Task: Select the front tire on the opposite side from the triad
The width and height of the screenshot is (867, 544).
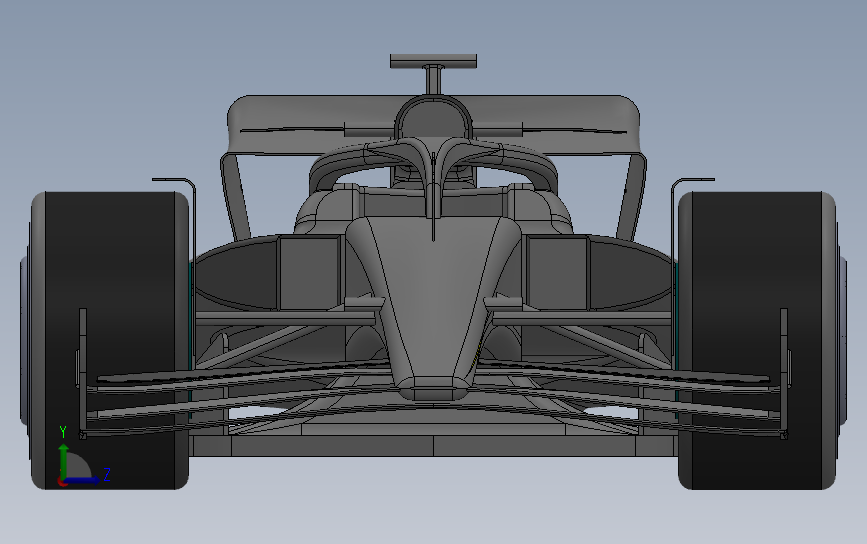Action: (x=758, y=341)
